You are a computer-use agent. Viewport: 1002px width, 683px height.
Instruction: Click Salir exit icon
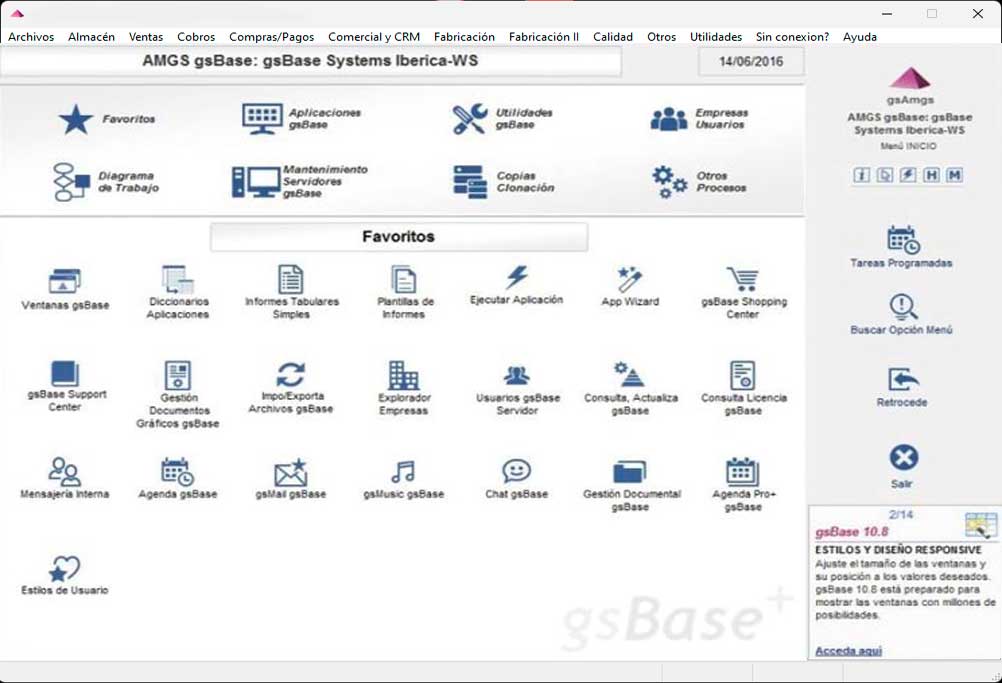pos(904,457)
